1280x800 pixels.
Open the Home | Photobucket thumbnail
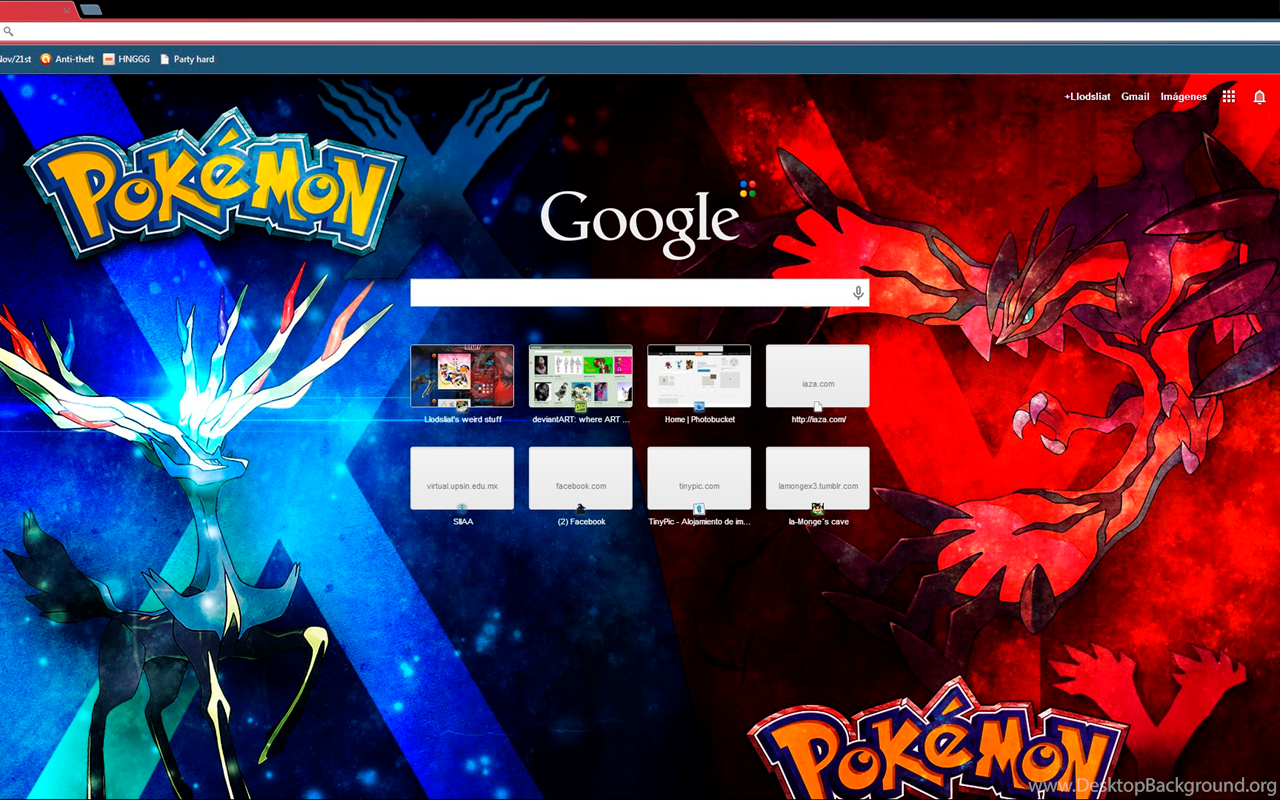(x=699, y=376)
